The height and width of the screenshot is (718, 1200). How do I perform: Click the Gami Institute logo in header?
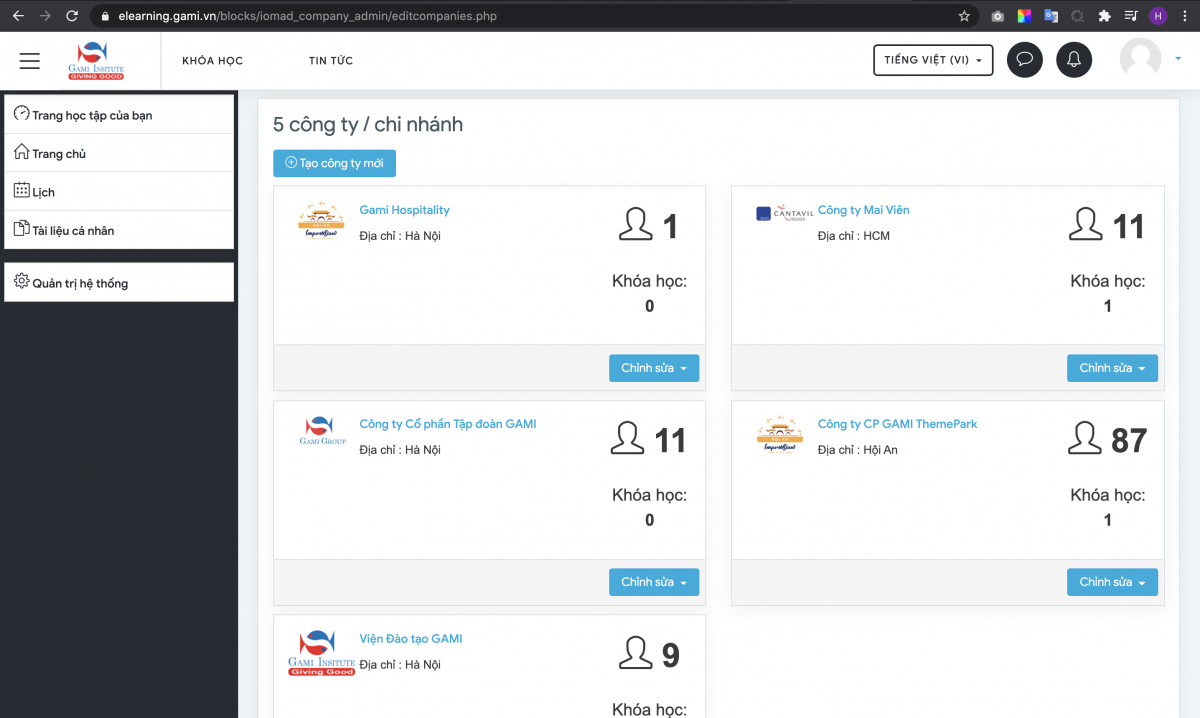[x=96, y=61]
